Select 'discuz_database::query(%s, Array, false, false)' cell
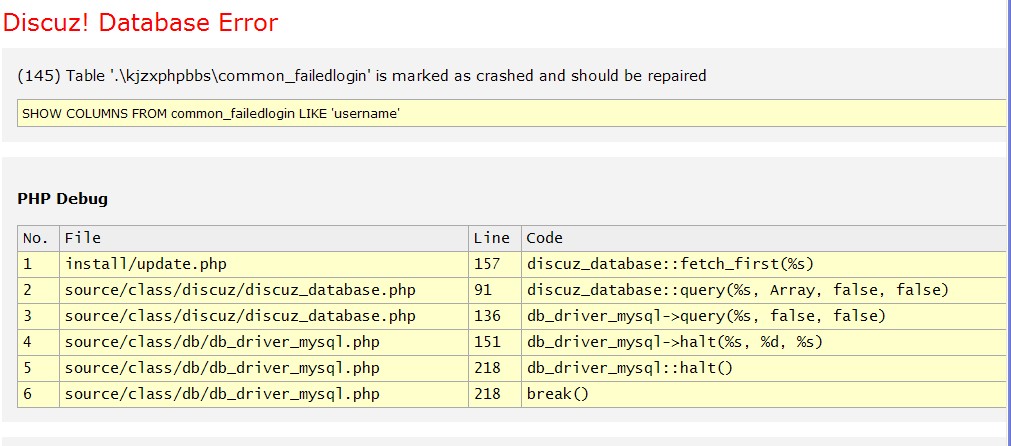This screenshot has width=1011, height=446. [x=764, y=290]
